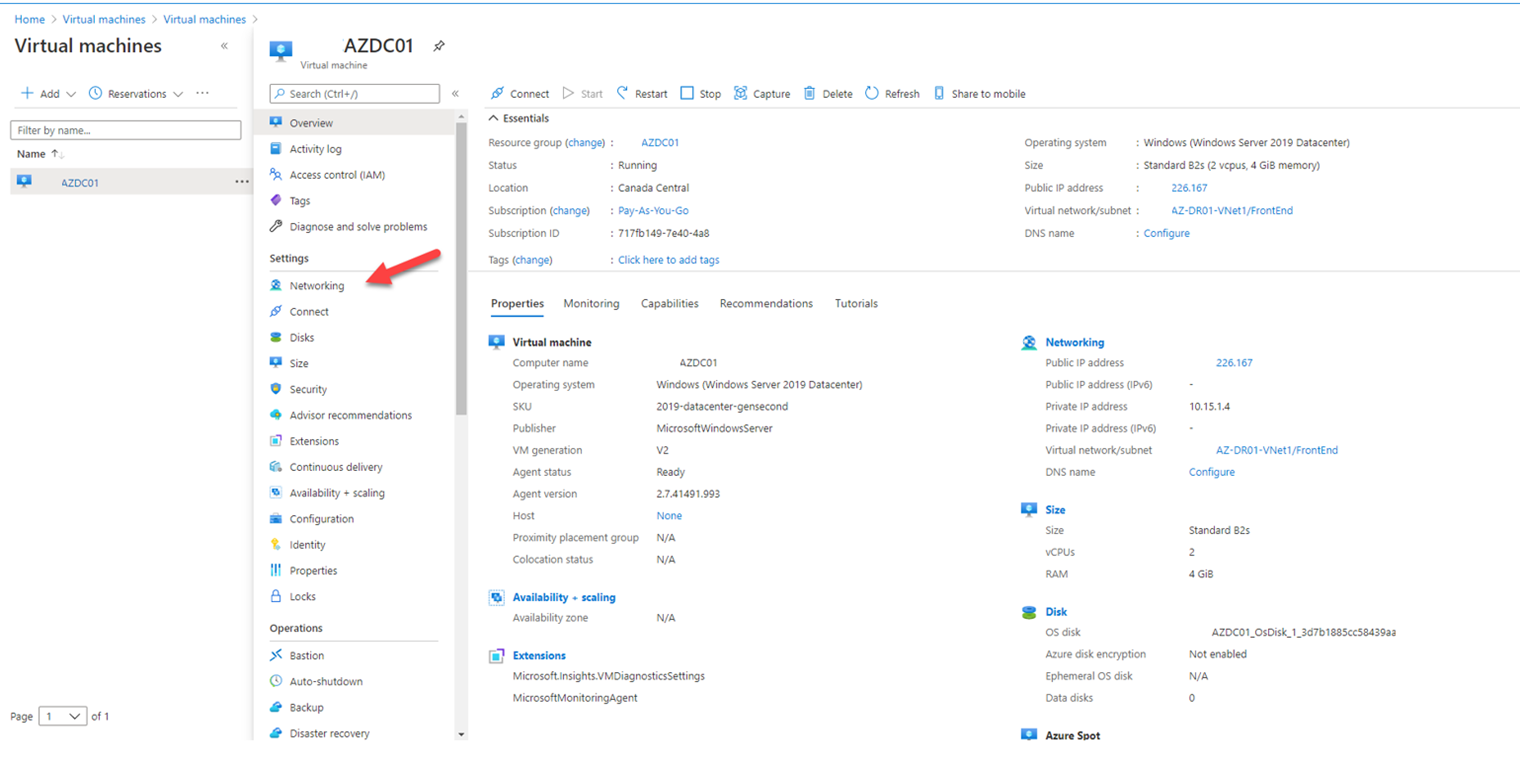Viewport: 1520px width, 764px height.
Task: Open Disks settings
Action: click(302, 338)
